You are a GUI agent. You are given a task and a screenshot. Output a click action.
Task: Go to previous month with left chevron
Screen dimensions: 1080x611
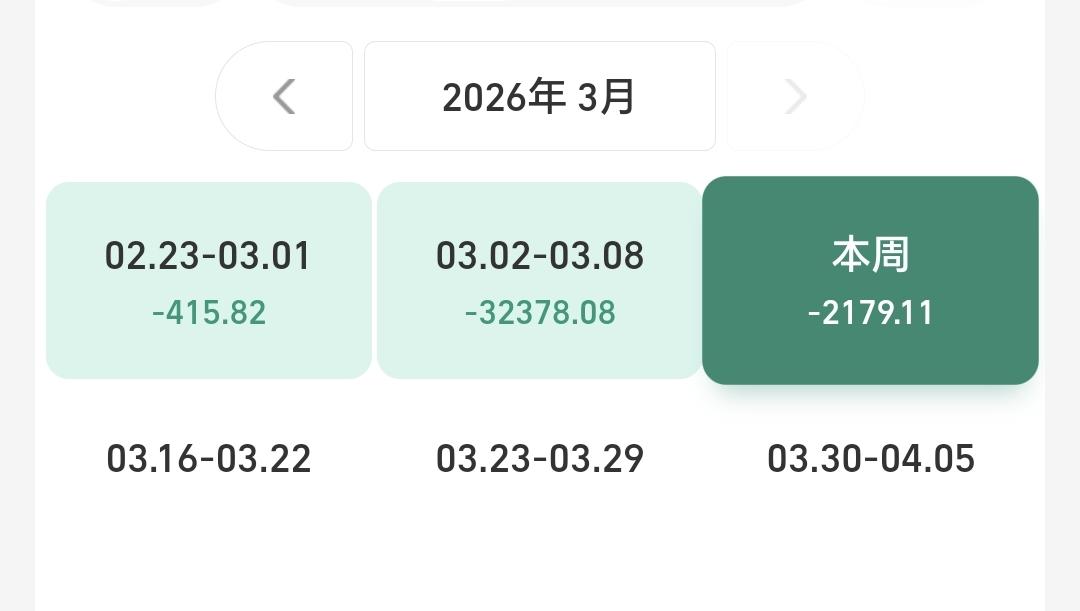pyautogui.click(x=284, y=96)
